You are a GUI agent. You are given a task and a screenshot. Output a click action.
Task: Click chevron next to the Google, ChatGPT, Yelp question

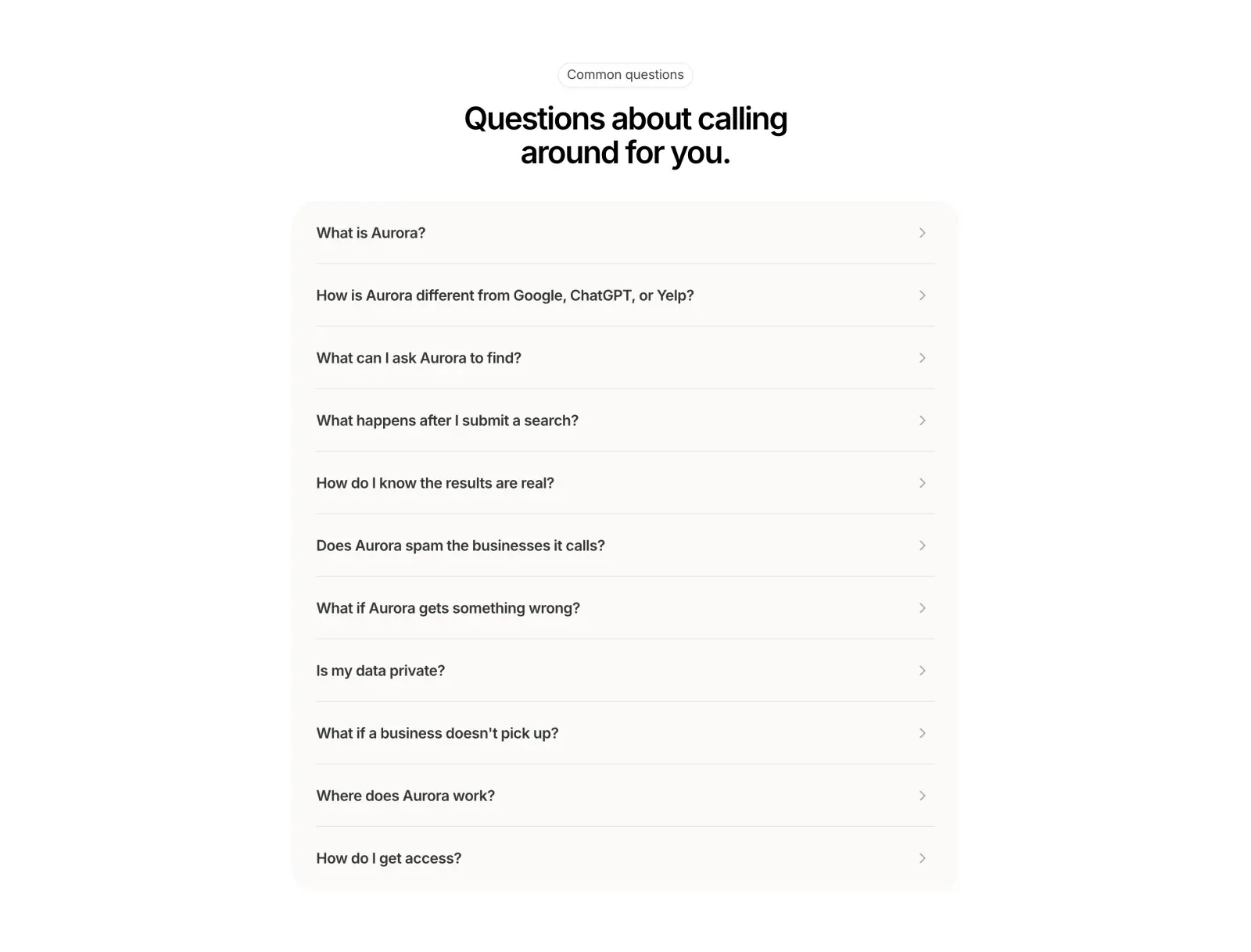(922, 295)
